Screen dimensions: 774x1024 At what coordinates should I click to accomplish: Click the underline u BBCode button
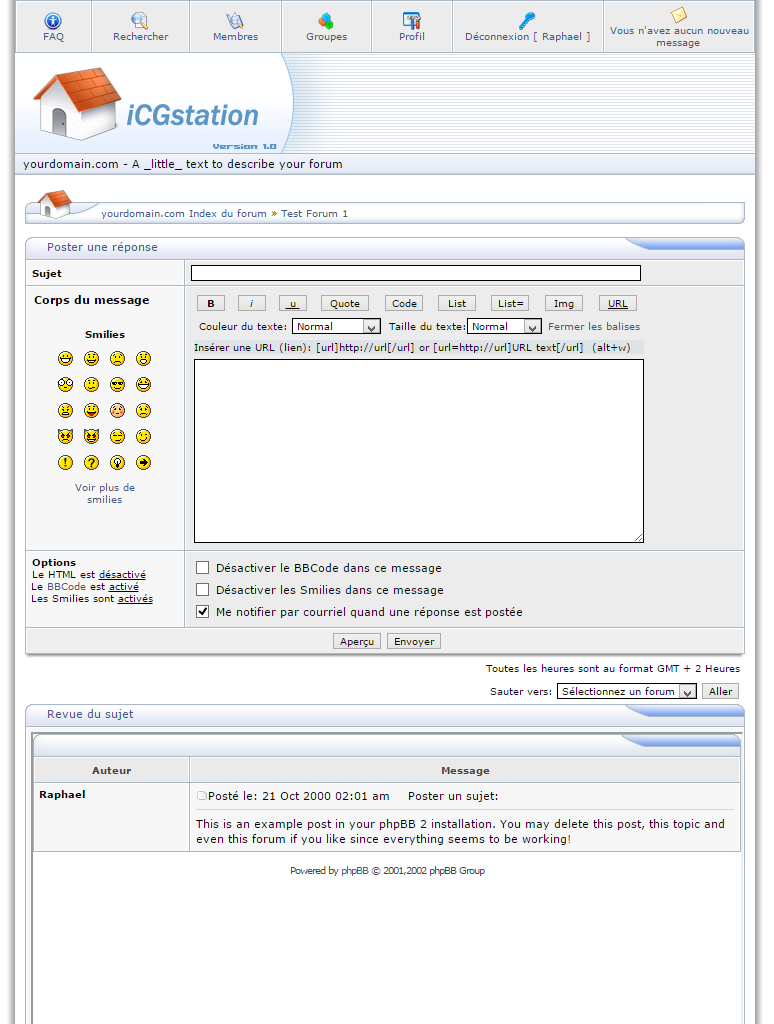coord(293,304)
